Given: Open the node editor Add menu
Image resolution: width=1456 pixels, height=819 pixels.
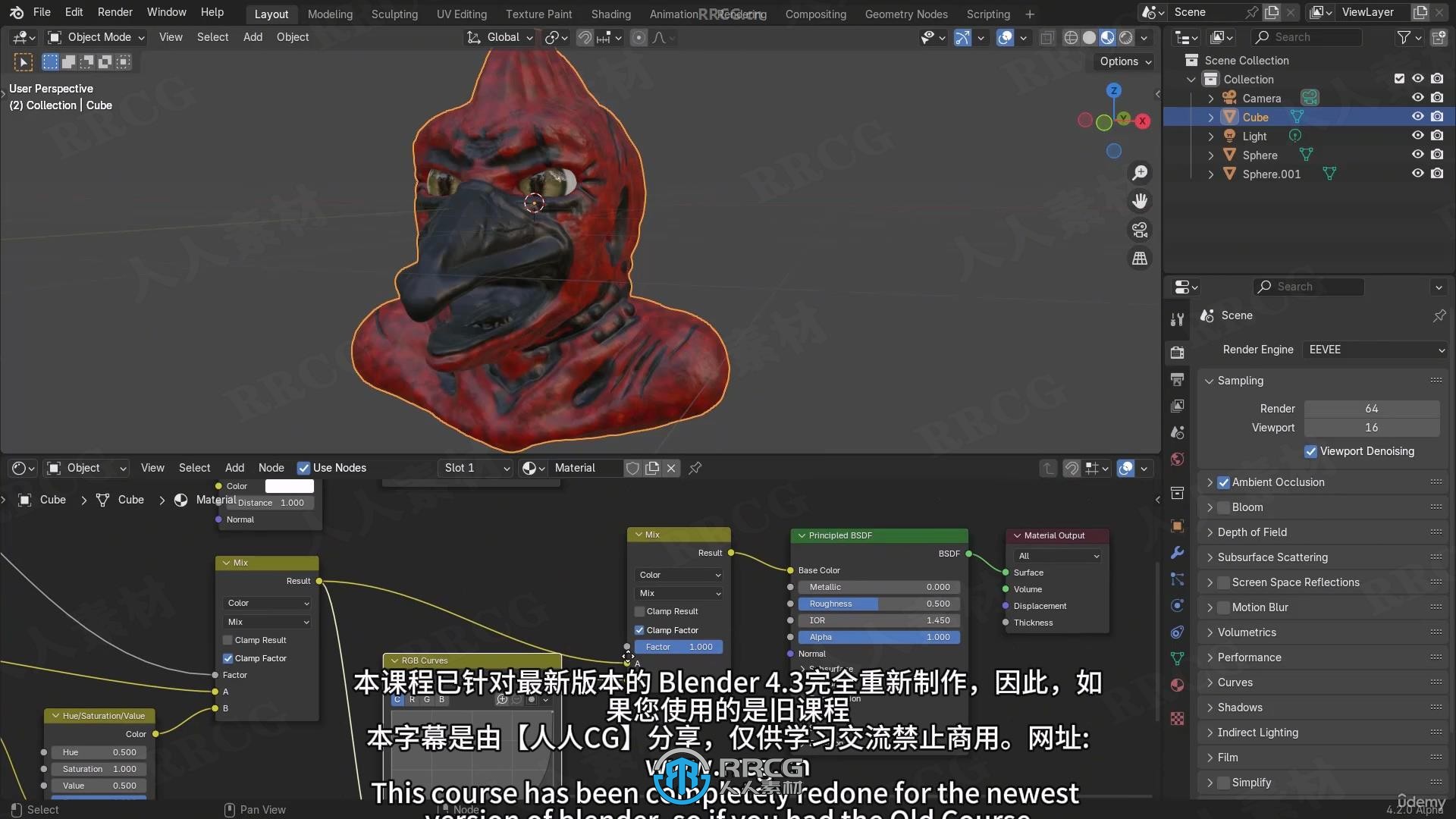Looking at the screenshot, I should click(235, 468).
